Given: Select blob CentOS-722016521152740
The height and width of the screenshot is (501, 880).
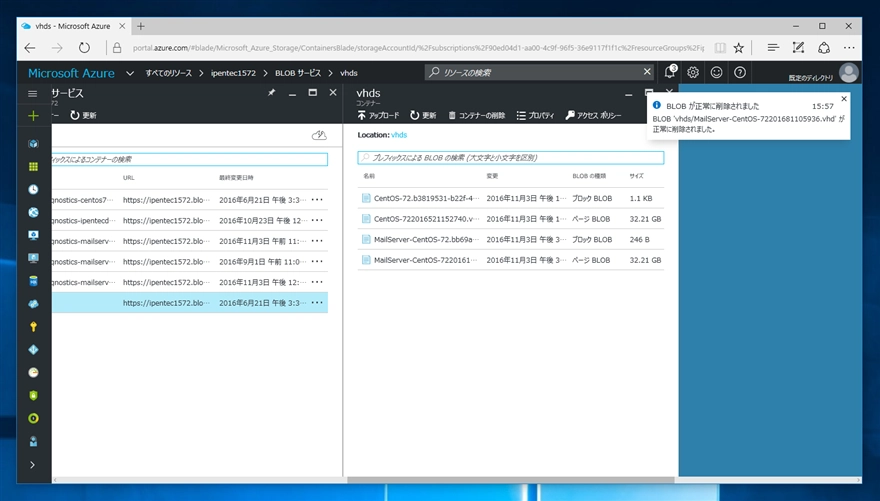Looking at the screenshot, I should click(511, 219).
